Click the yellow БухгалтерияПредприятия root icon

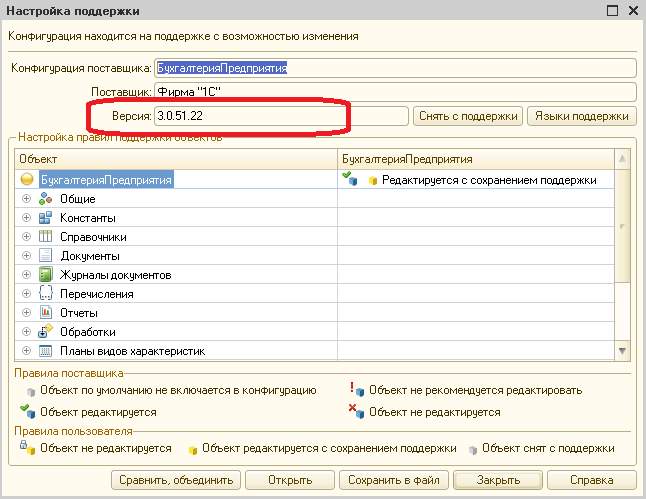coord(27,179)
